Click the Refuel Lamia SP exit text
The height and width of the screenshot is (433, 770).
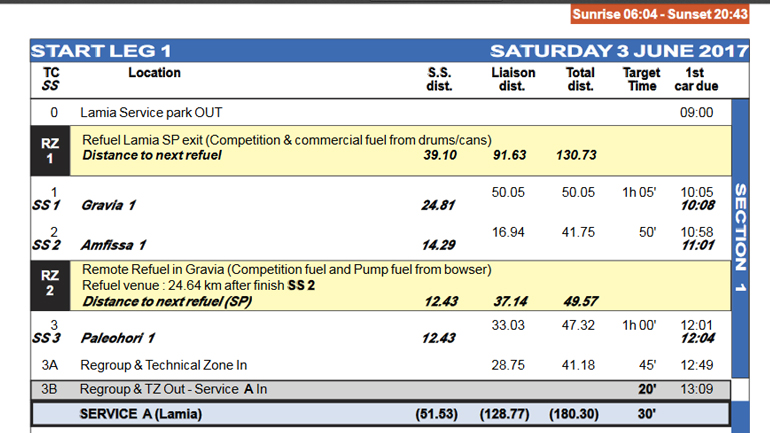[x=286, y=140]
